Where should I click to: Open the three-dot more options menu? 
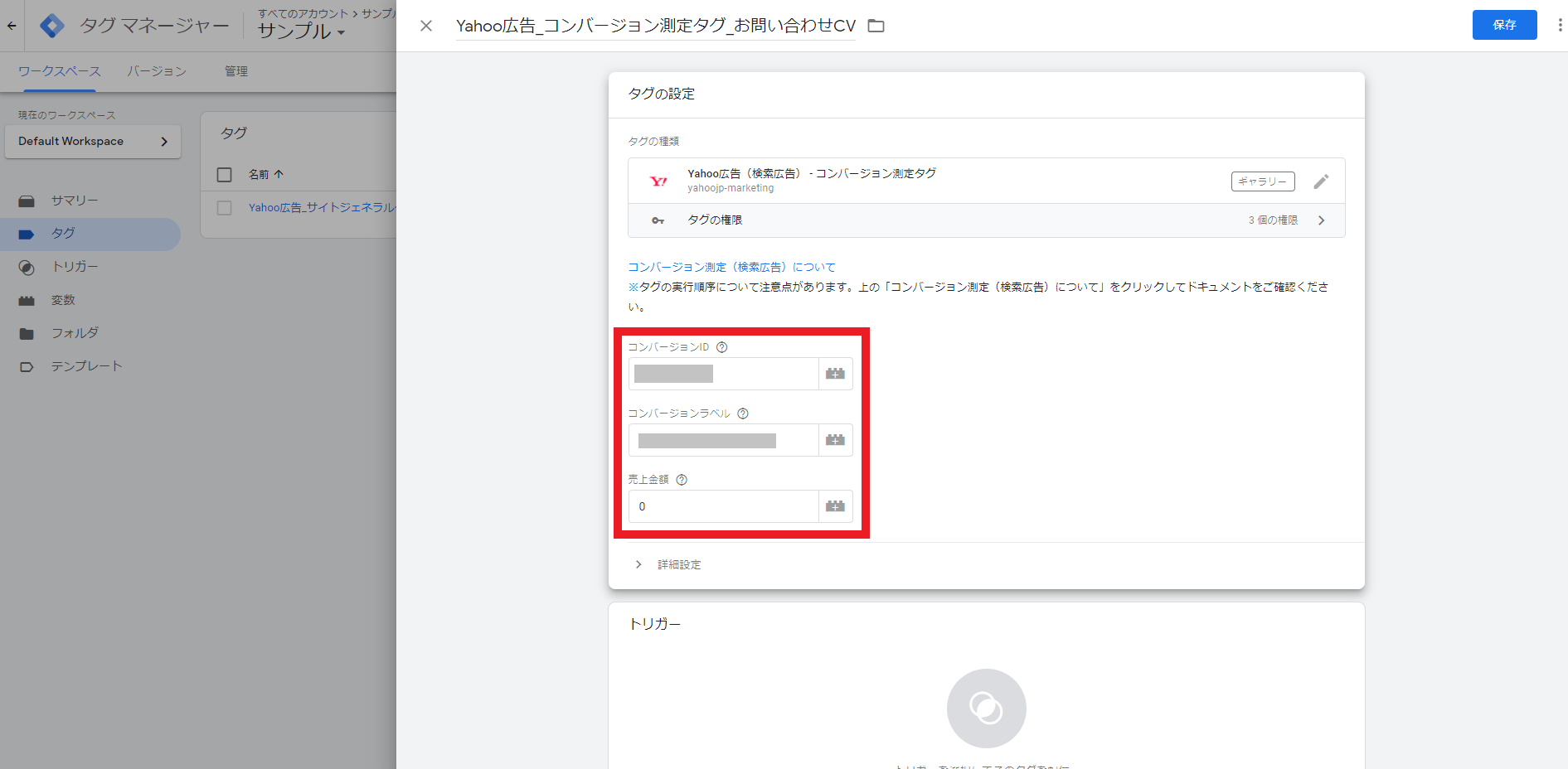[1560, 25]
